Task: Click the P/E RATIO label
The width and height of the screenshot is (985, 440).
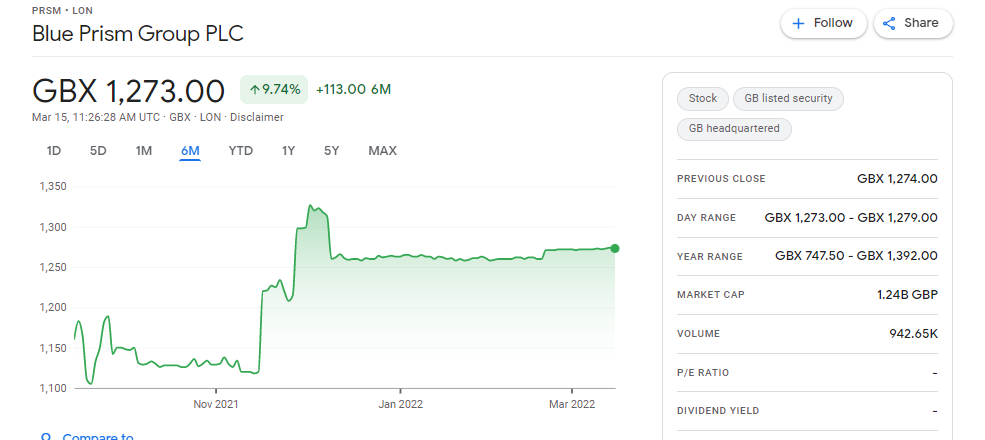Action: [x=703, y=373]
